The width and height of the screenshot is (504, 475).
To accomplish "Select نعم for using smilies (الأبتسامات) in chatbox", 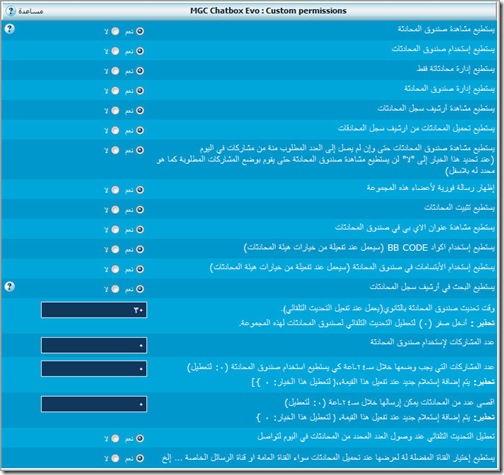I will pos(140,269).
